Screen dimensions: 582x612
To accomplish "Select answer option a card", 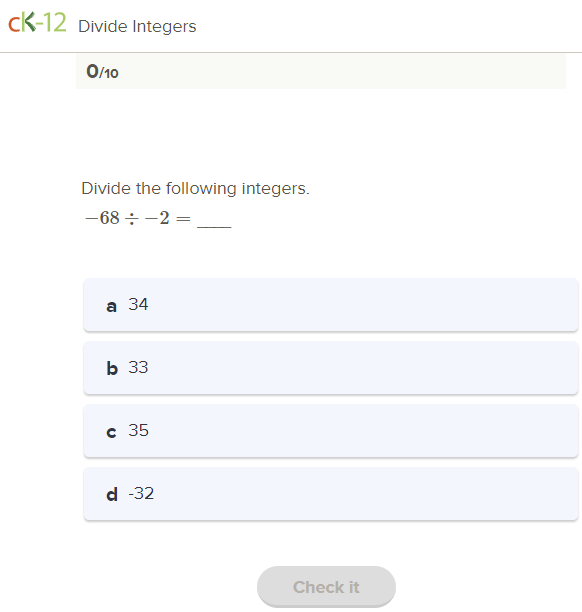I will pos(331,305).
